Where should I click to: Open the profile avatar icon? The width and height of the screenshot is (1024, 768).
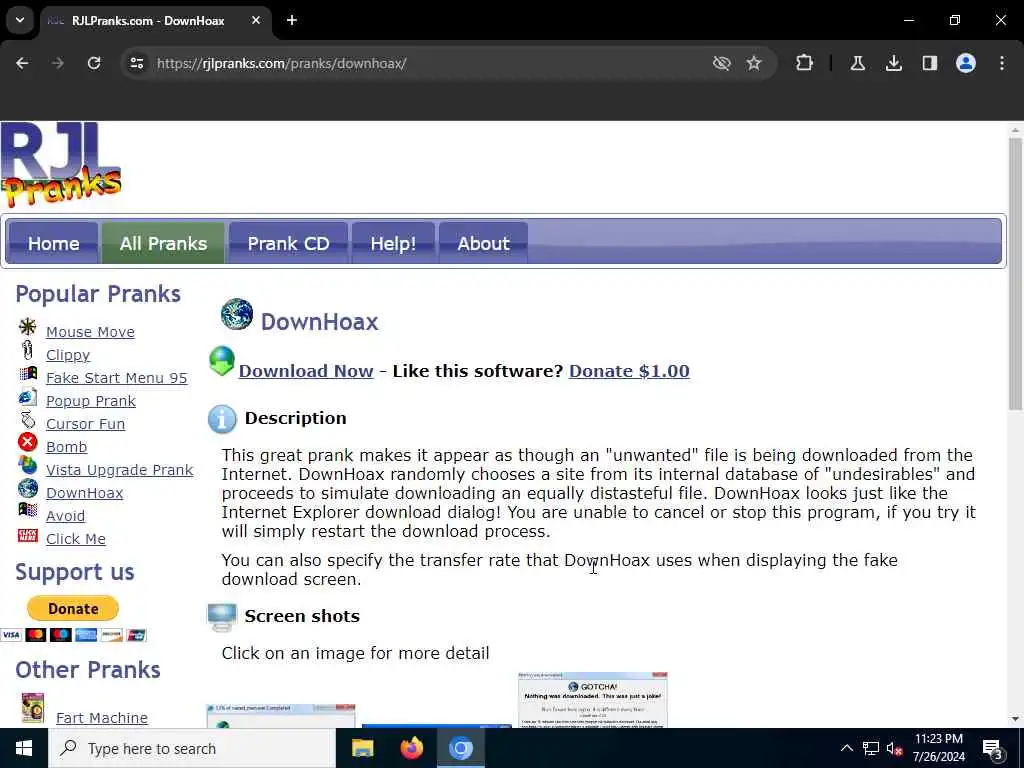[x=966, y=63]
